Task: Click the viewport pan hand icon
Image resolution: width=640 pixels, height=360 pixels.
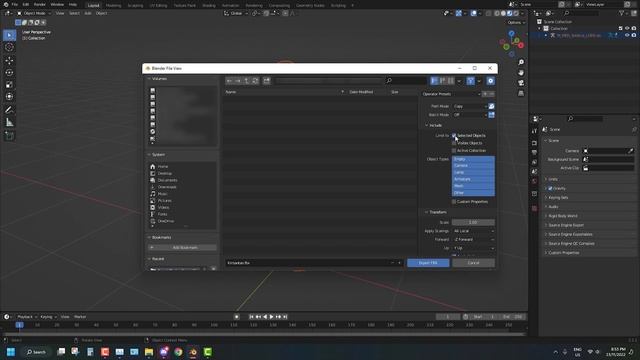Action: click(x=521, y=73)
